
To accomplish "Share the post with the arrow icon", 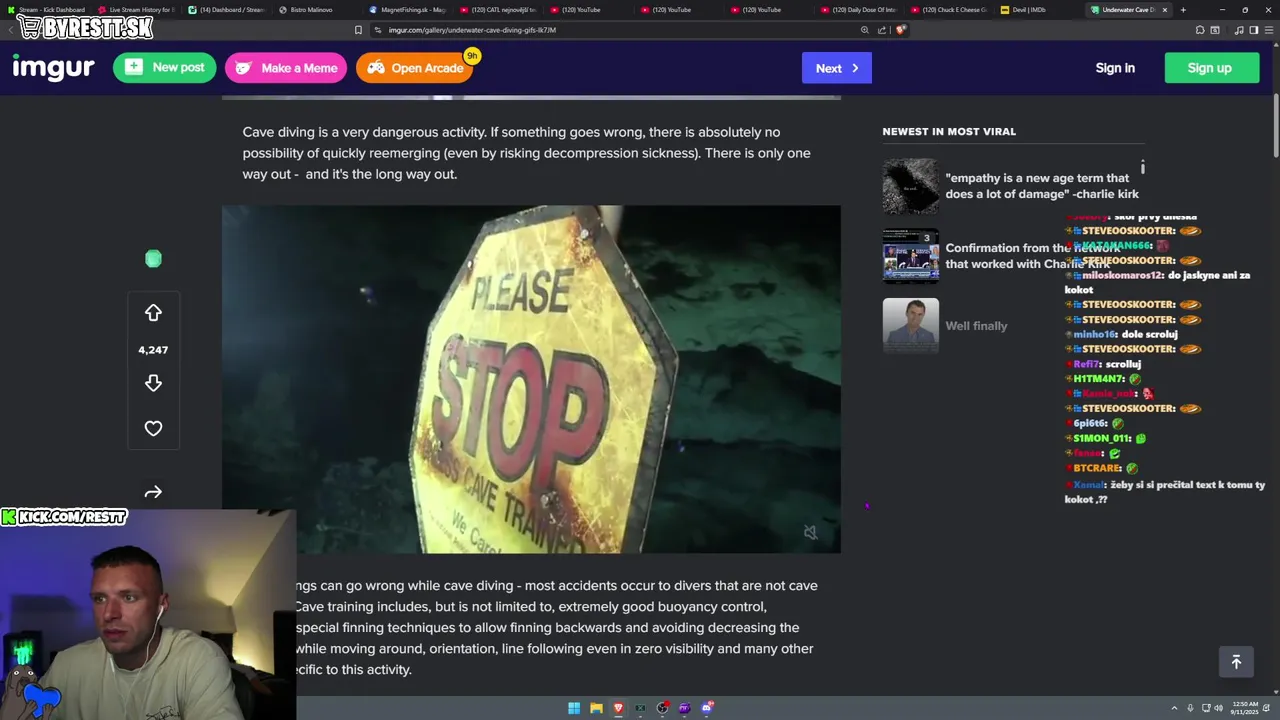I will coord(153,492).
